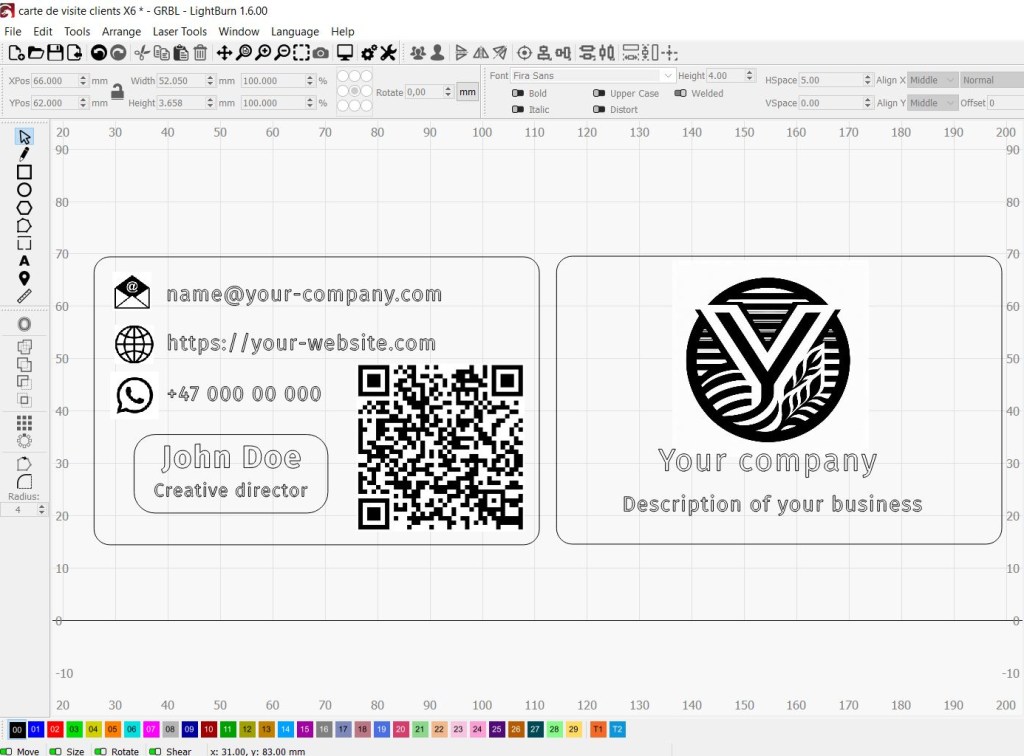Enable the Bold text toggle
This screenshot has height=756, width=1024.
(x=518, y=94)
